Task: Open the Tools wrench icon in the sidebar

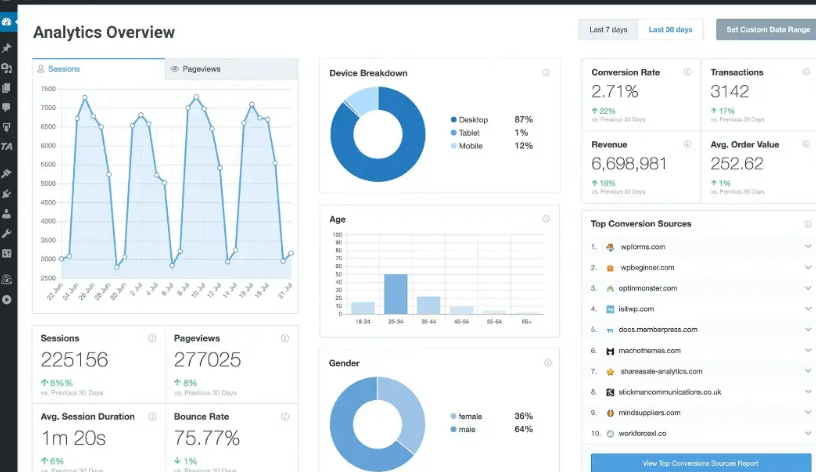Action: coord(7,234)
